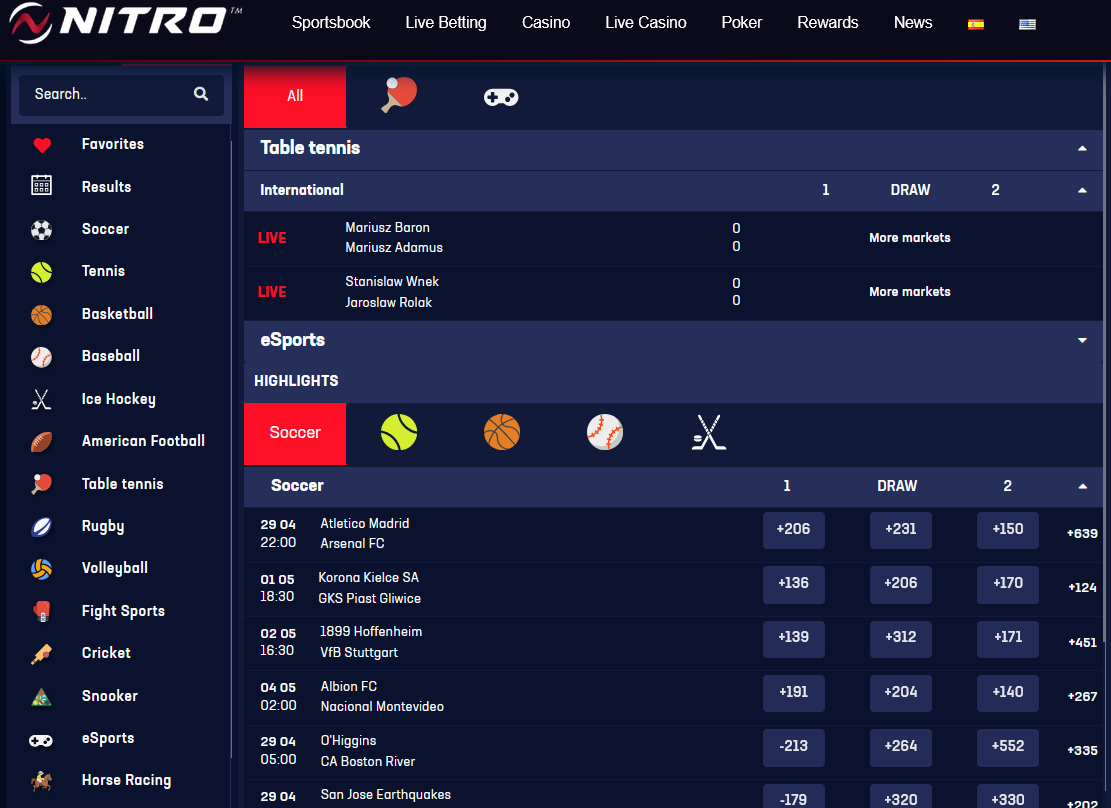This screenshot has height=808, width=1111.
Task: Show tennis highlights via tennis ball tab
Action: click(398, 432)
